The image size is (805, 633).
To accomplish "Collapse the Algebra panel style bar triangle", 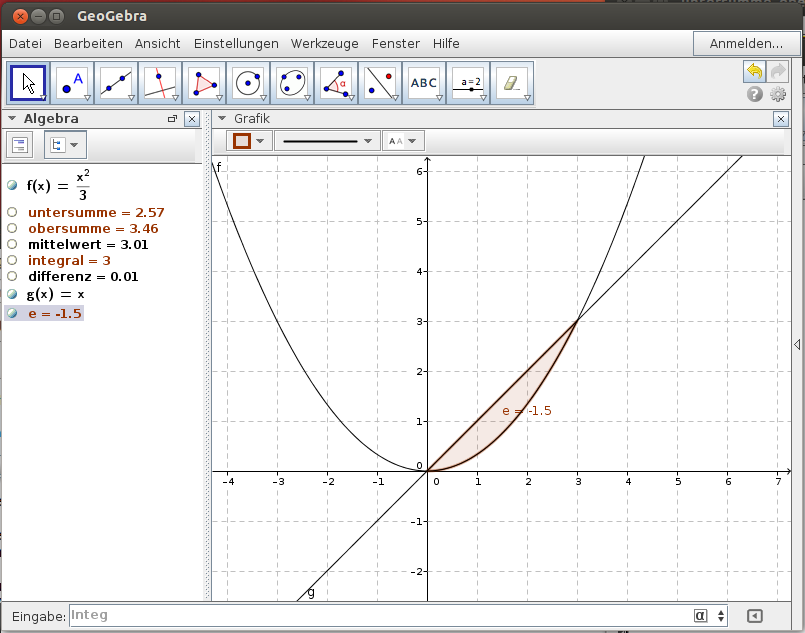I will [12, 118].
